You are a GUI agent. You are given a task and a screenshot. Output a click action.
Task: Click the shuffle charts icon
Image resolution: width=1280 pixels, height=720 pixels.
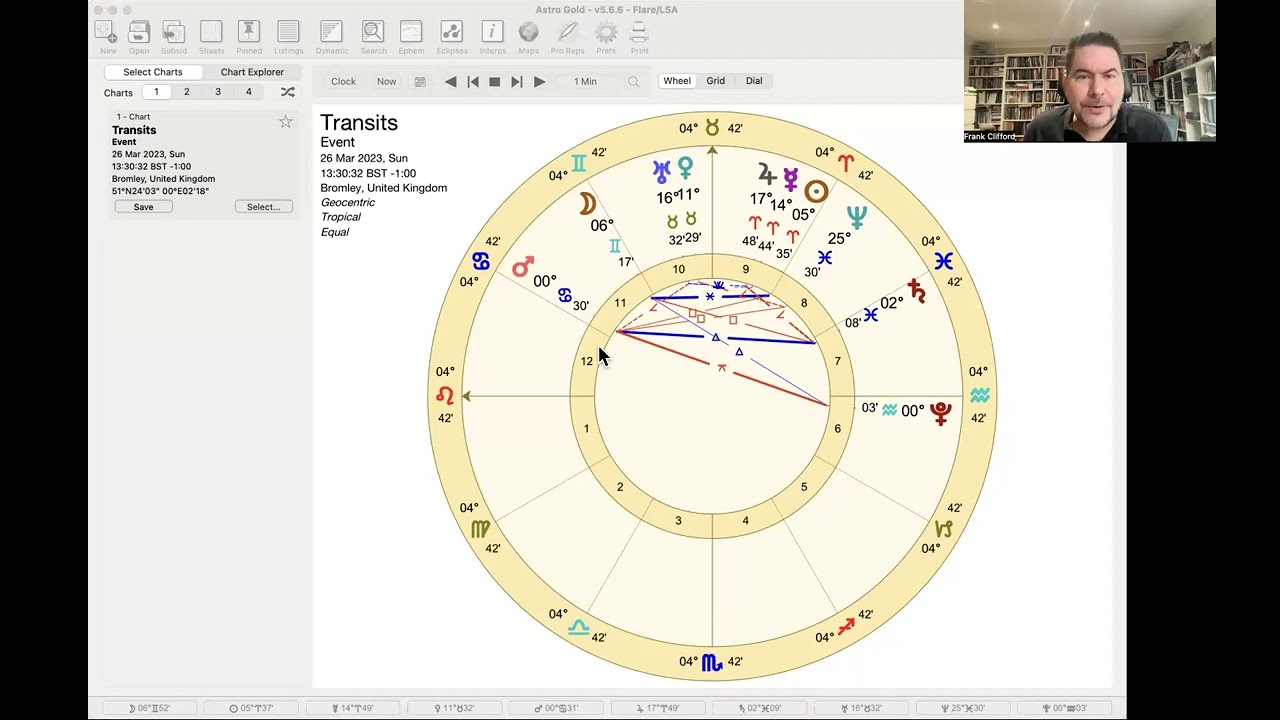pyautogui.click(x=288, y=92)
